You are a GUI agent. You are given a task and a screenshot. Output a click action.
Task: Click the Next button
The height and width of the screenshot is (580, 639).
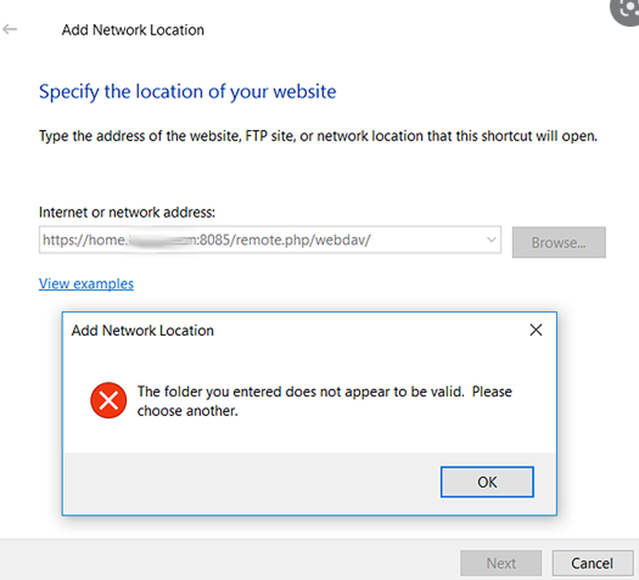[501, 563]
